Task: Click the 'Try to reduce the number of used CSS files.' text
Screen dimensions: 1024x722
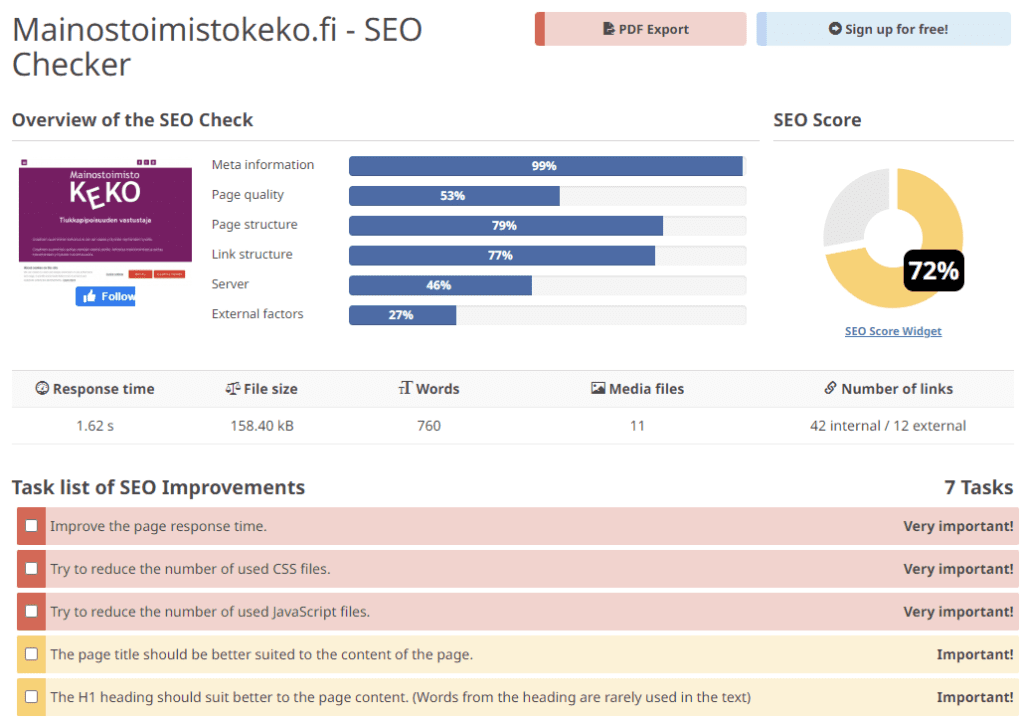Action: 190,569
